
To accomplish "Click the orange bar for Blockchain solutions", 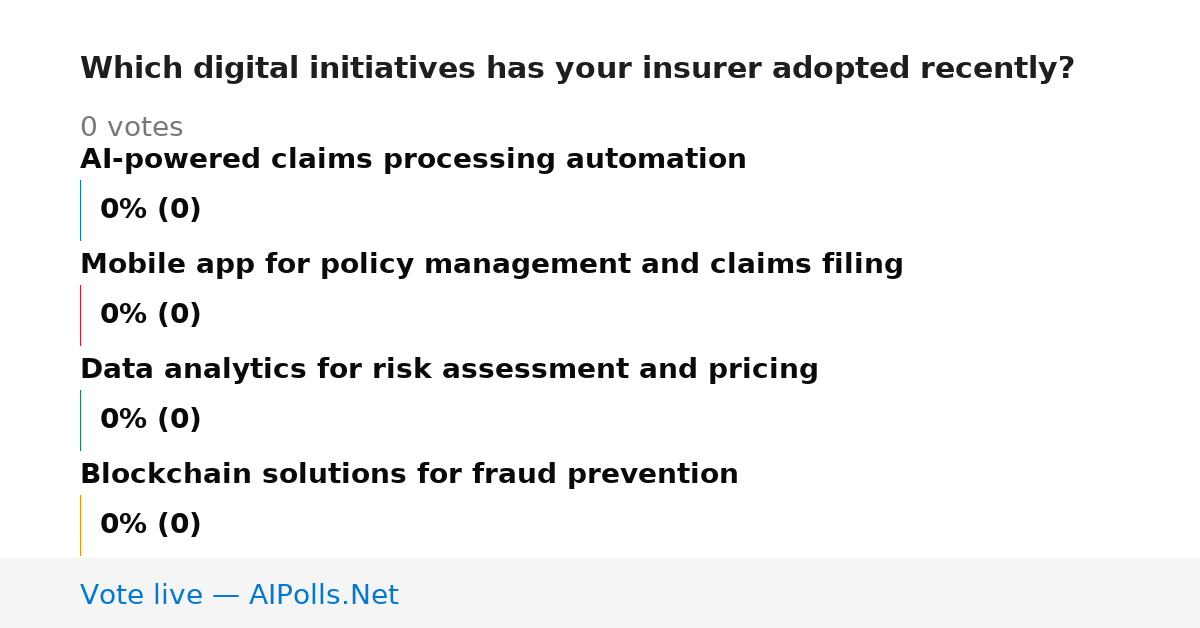I will click(81, 525).
